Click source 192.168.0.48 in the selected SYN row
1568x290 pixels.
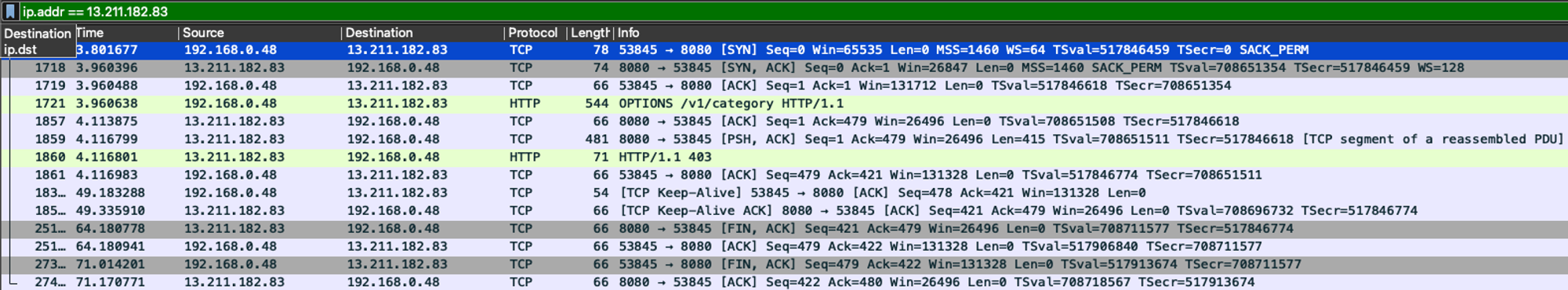[x=230, y=50]
